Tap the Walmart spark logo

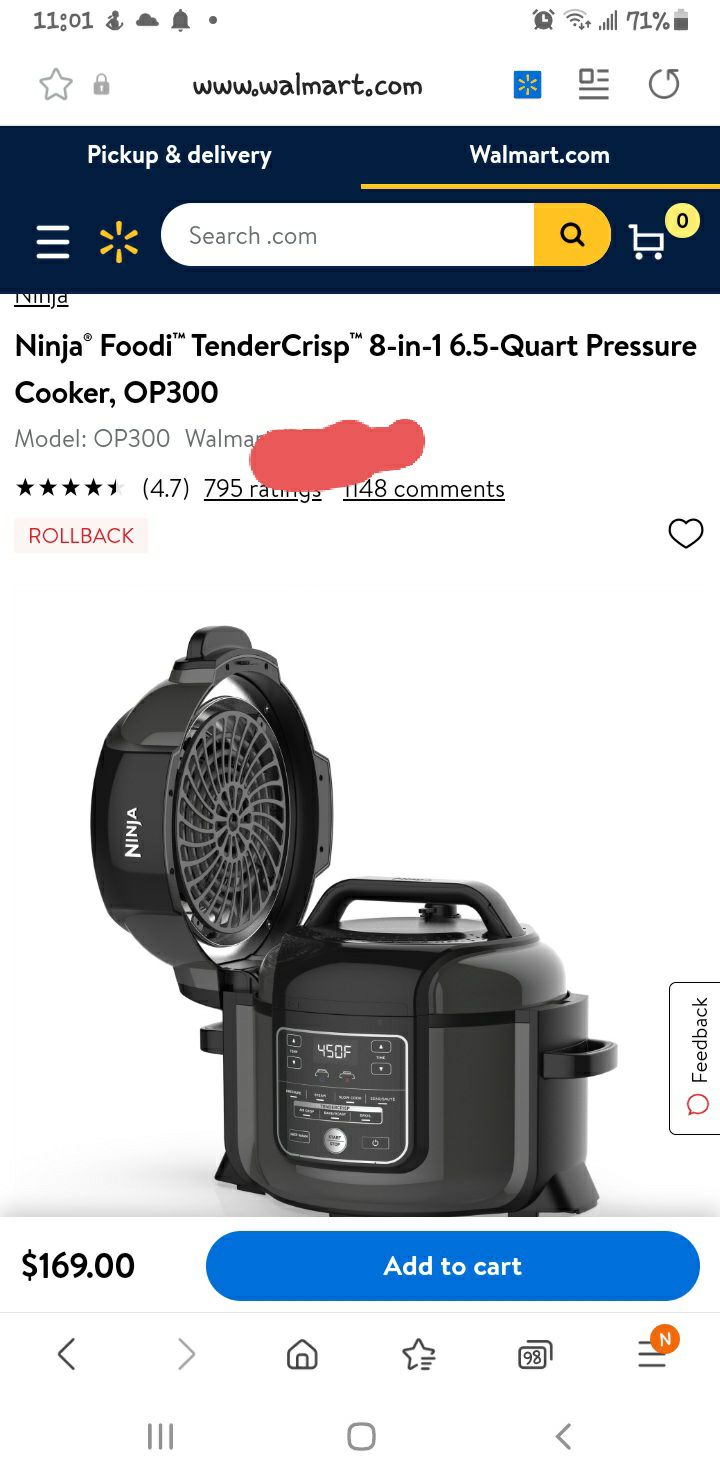coord(119,242)
